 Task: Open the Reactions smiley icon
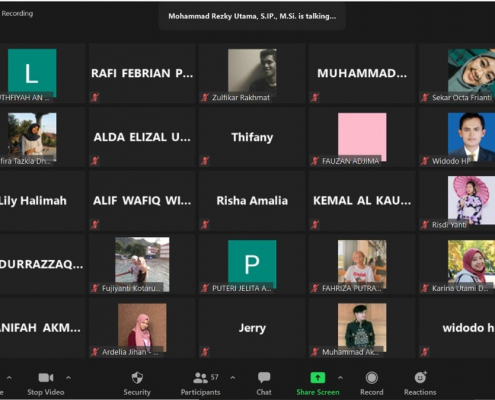(x=420, y=377)
